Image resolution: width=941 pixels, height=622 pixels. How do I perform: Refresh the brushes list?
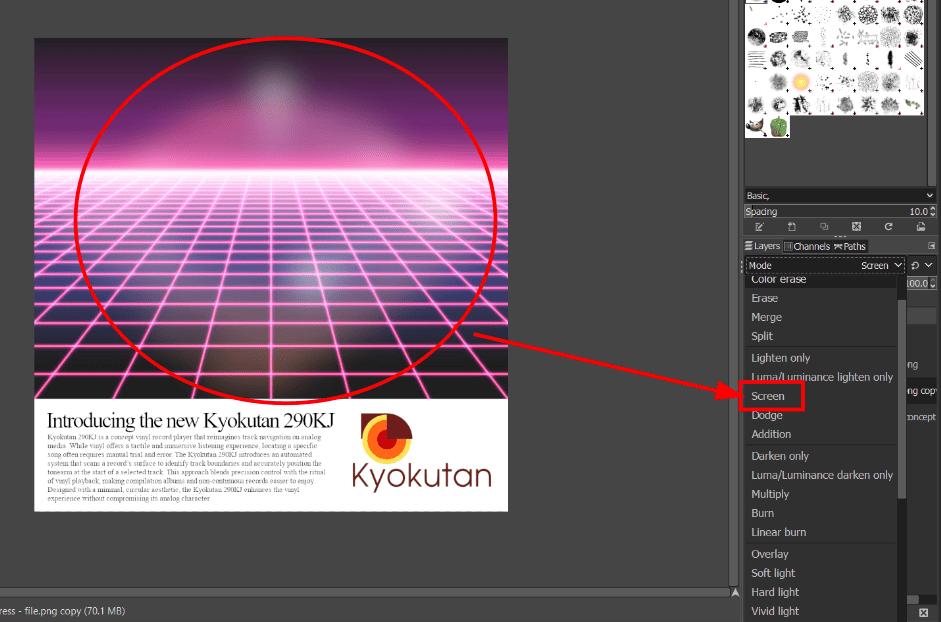(889, 226)
